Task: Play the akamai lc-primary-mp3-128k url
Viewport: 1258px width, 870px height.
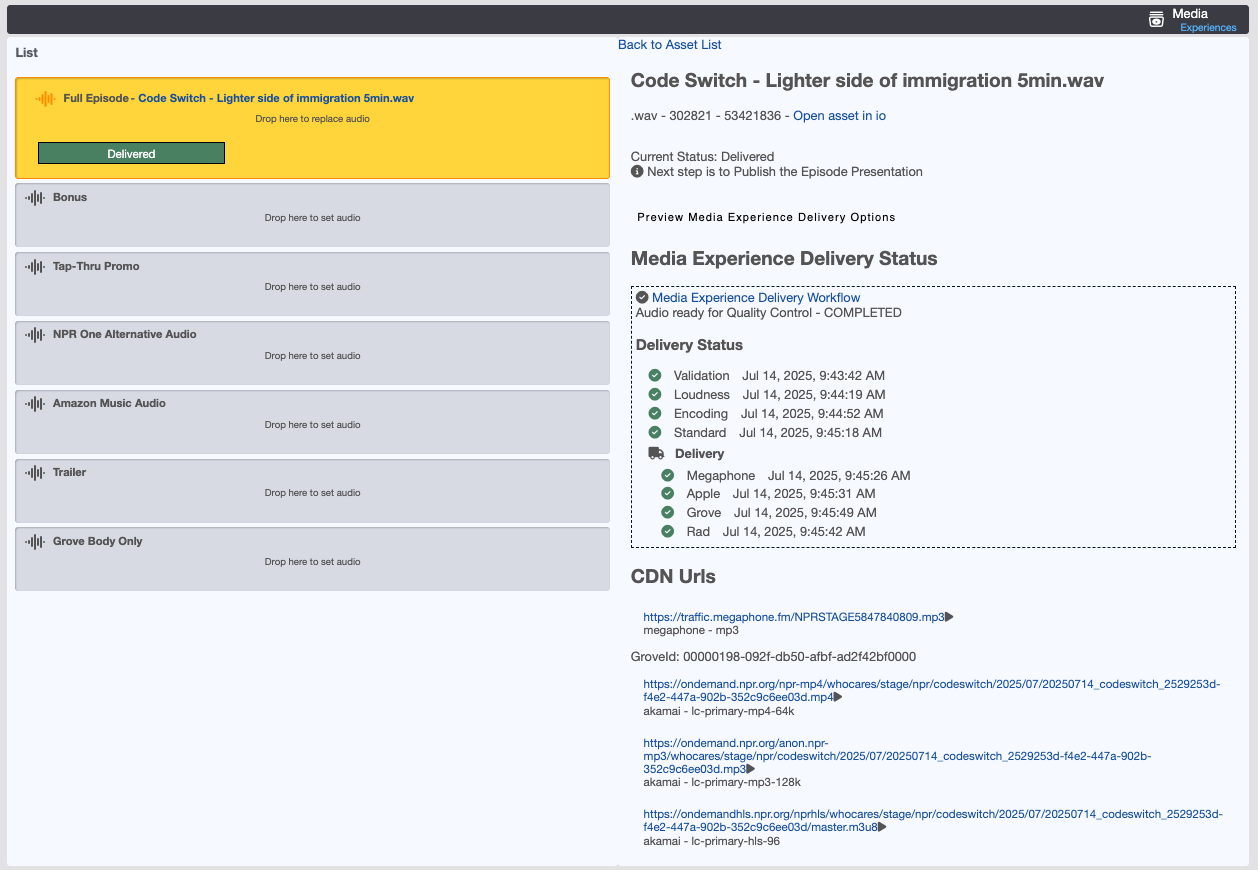Action: (751, 770)
